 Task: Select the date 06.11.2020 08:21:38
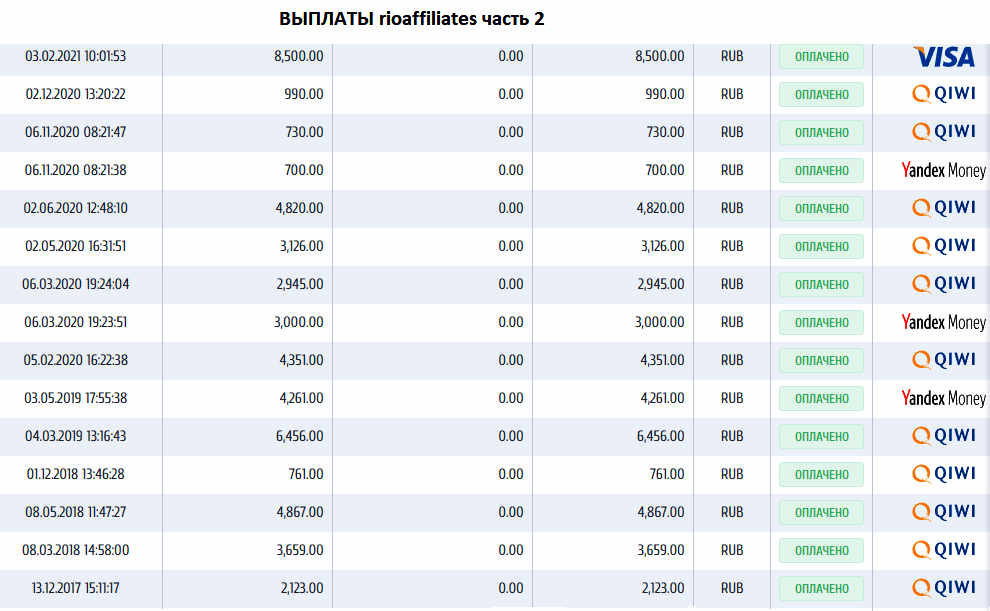(75, 170)
